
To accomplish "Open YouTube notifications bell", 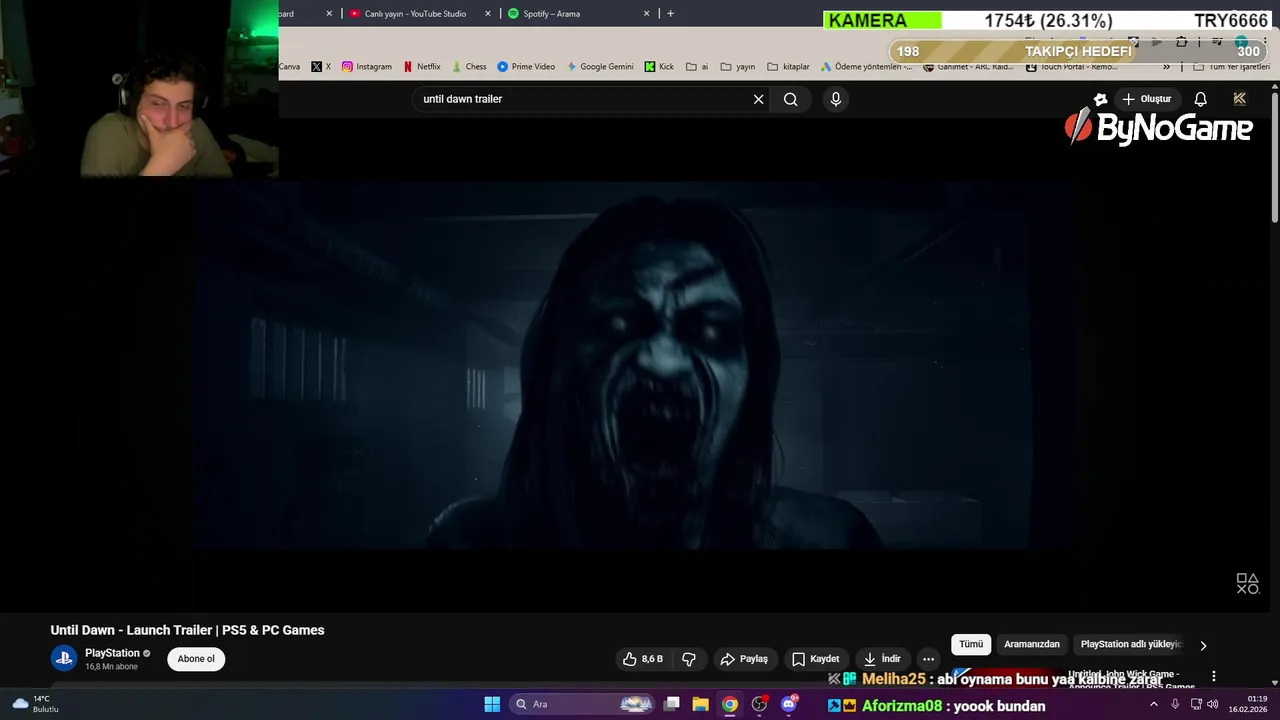I will (x=1200, y=99).
